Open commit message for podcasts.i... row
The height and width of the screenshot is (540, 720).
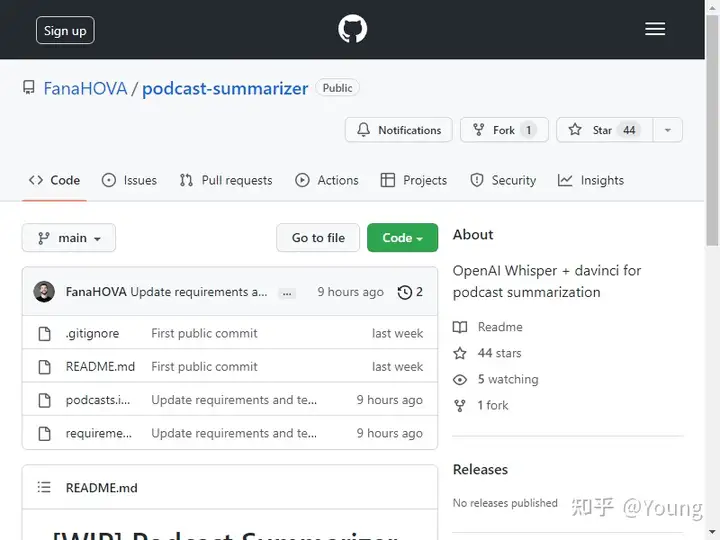pyautogui.click(x=234, y=400)
